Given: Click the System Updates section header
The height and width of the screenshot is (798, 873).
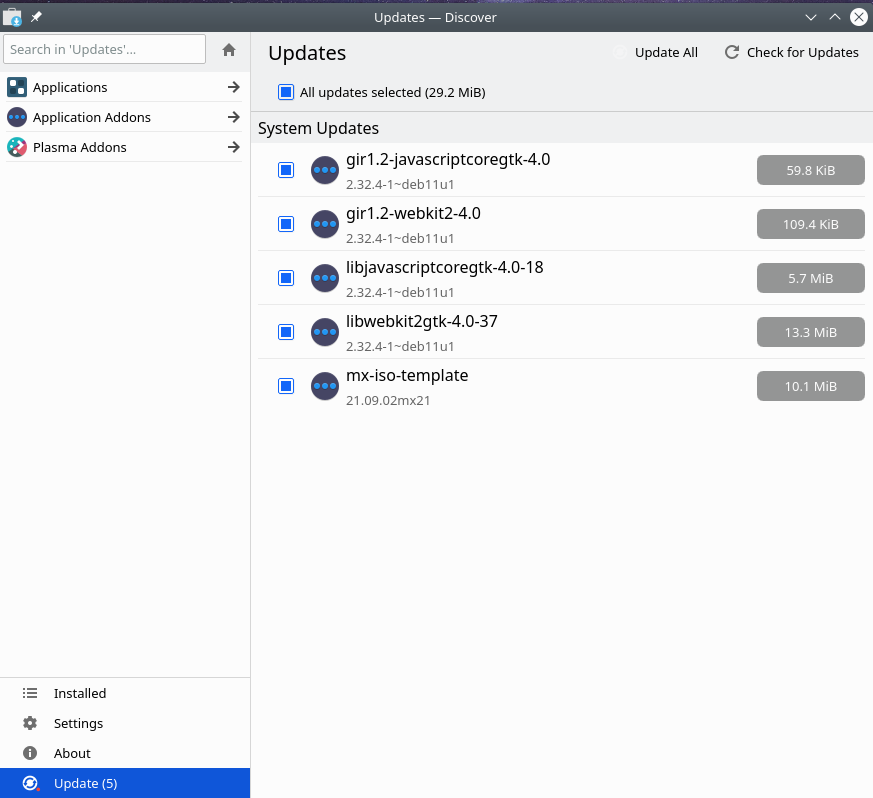Looking at the screenshot, I should (x=318, y=128).
